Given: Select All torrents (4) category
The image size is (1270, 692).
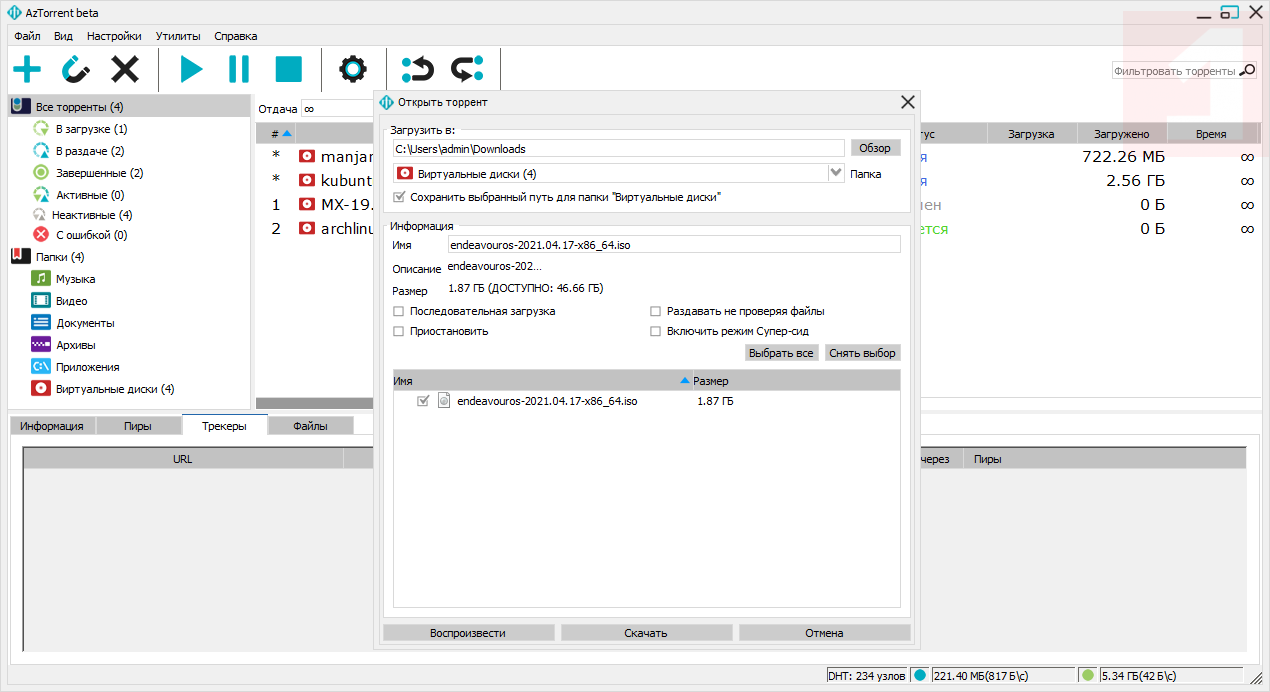Looking at the screenshot, I should point(129,107).
